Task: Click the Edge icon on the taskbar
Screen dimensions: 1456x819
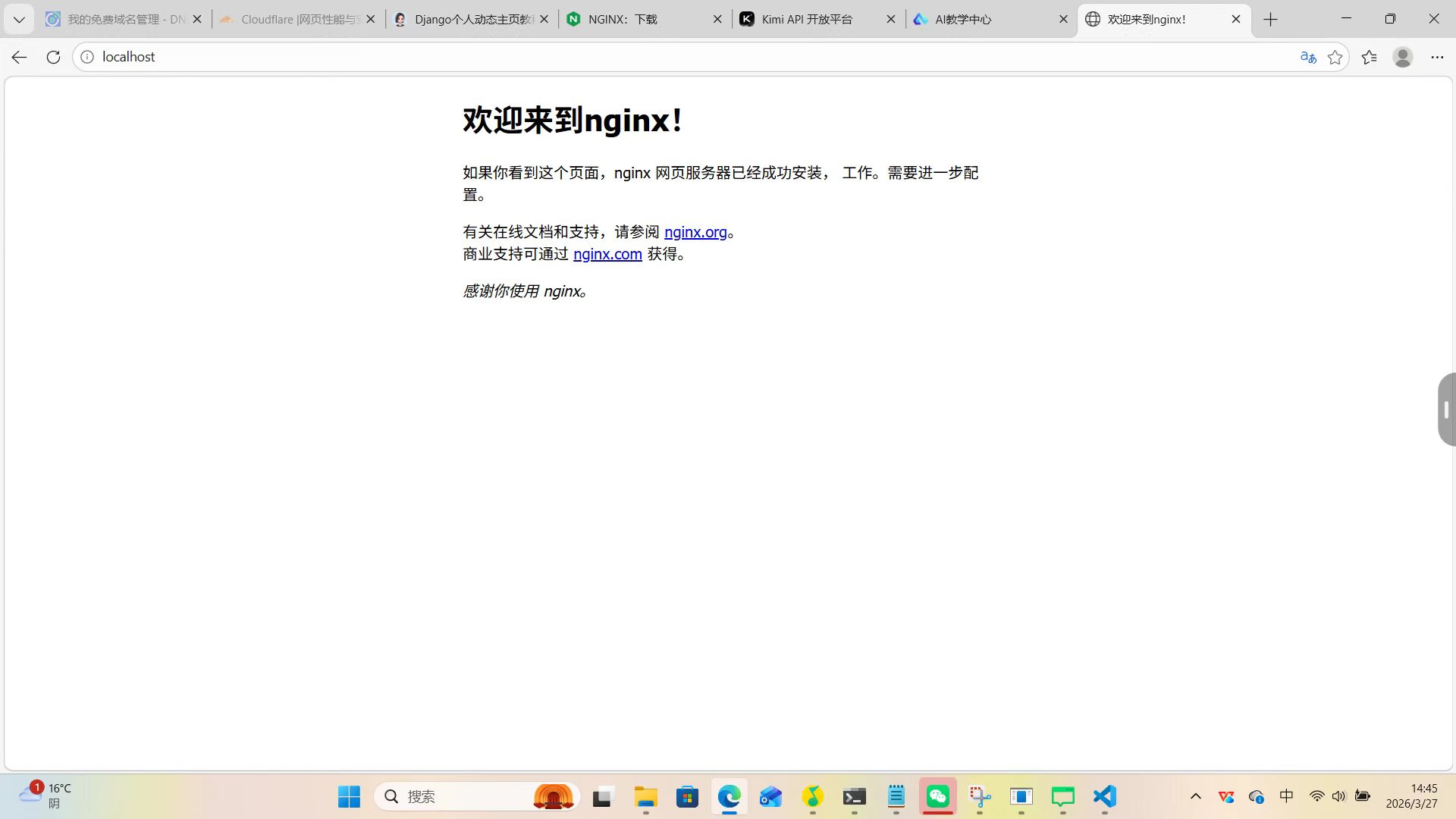Action: coord(730,796)
